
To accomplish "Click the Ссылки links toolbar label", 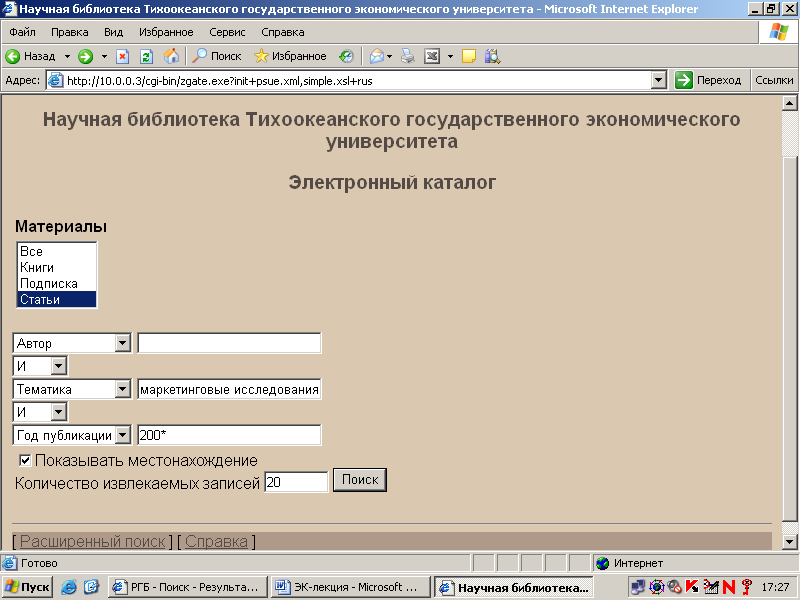I will 774,80.
